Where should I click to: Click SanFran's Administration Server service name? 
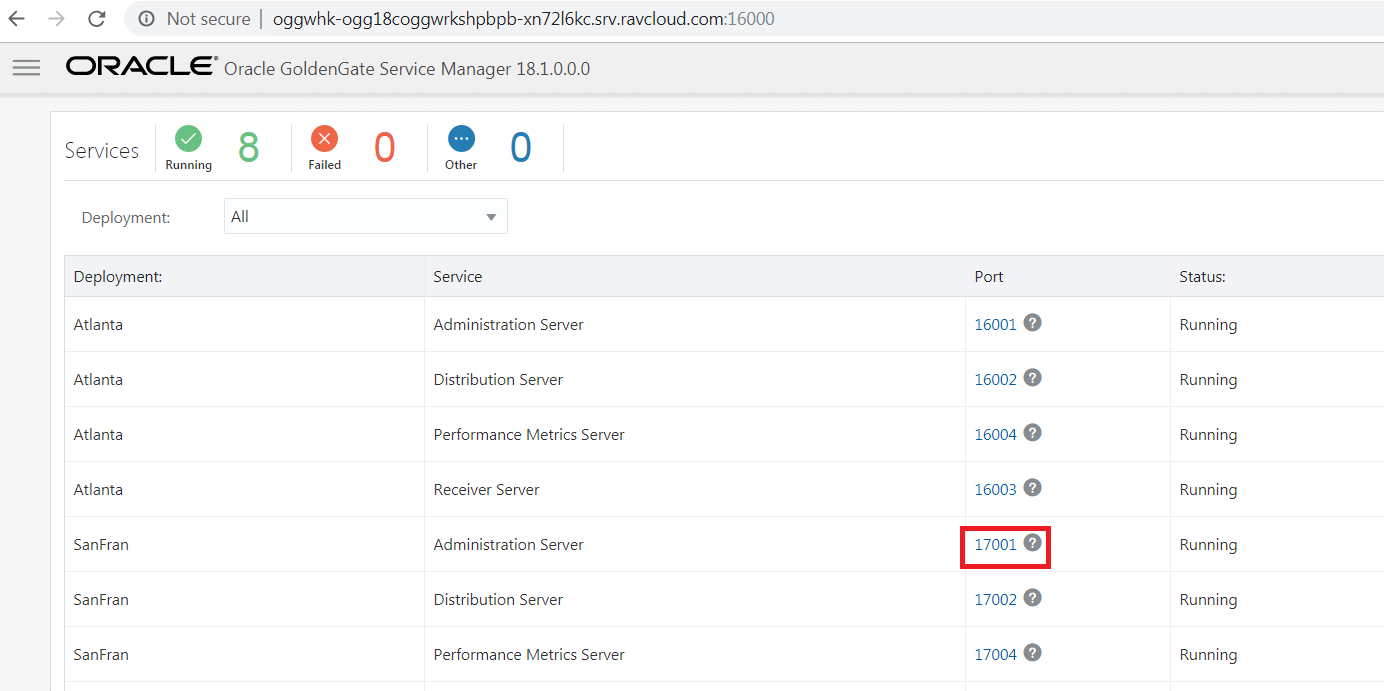pos(509,545)
